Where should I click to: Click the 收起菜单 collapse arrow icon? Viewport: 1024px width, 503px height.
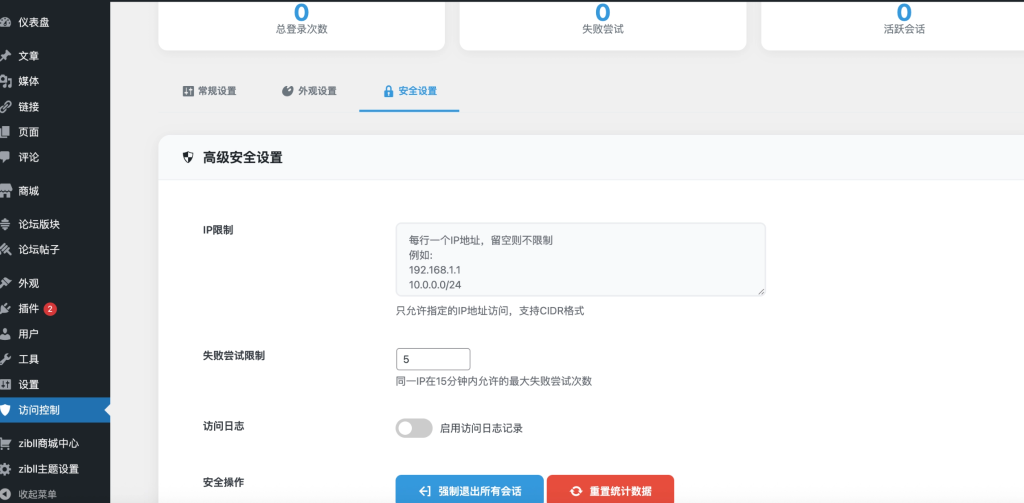[5, 494]
